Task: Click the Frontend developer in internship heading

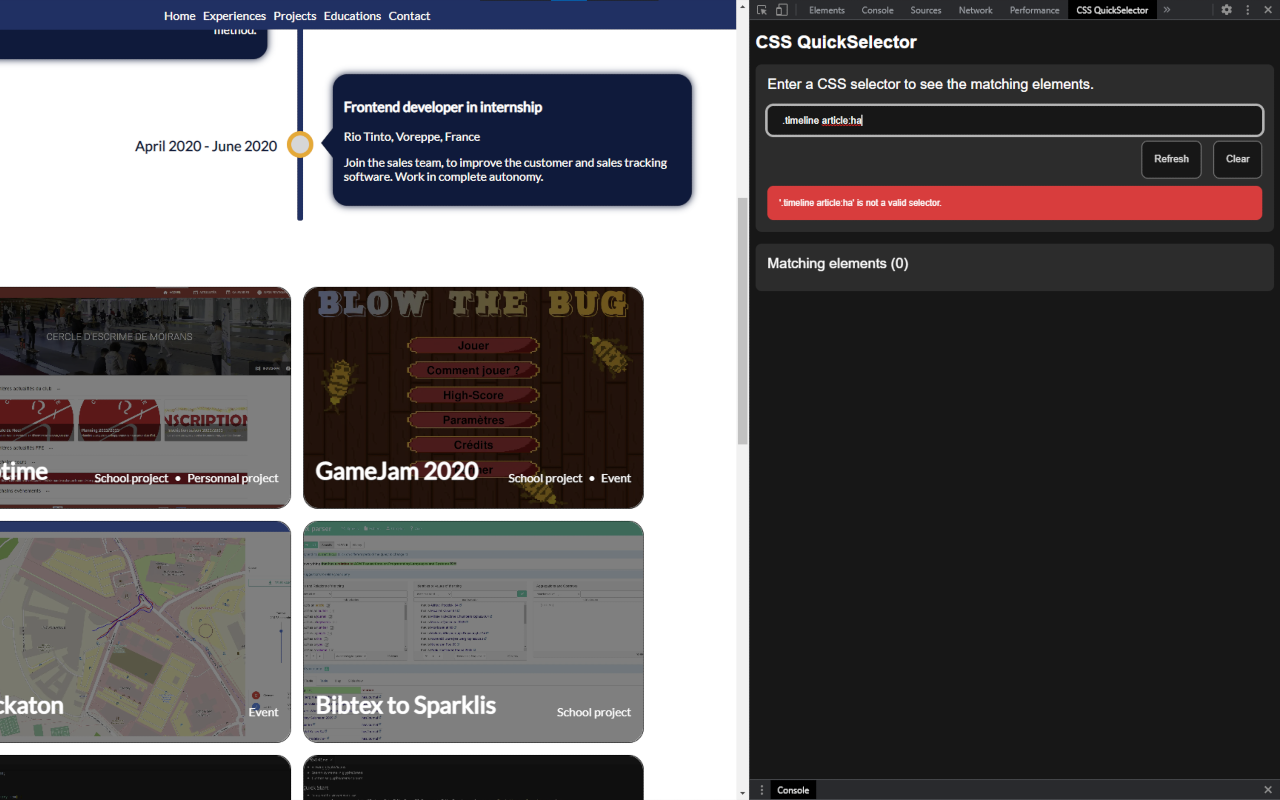Action: (443, 107)
